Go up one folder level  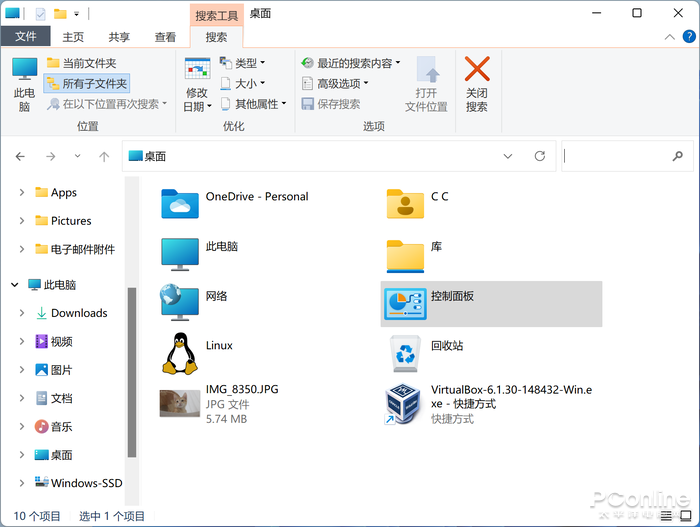coord(104,156)
